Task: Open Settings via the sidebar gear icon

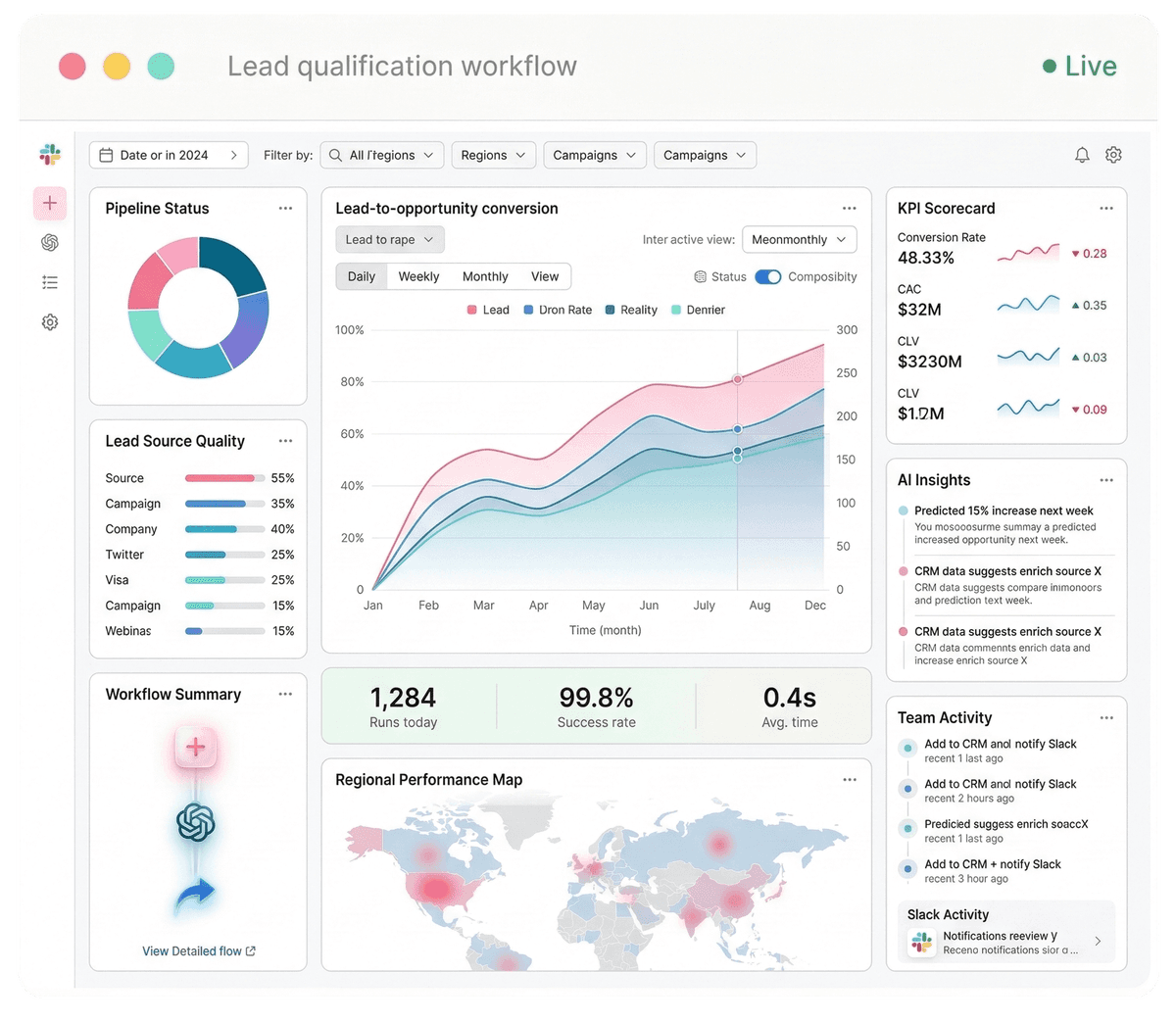Action: pyautogui.click(x=50, y=321)
